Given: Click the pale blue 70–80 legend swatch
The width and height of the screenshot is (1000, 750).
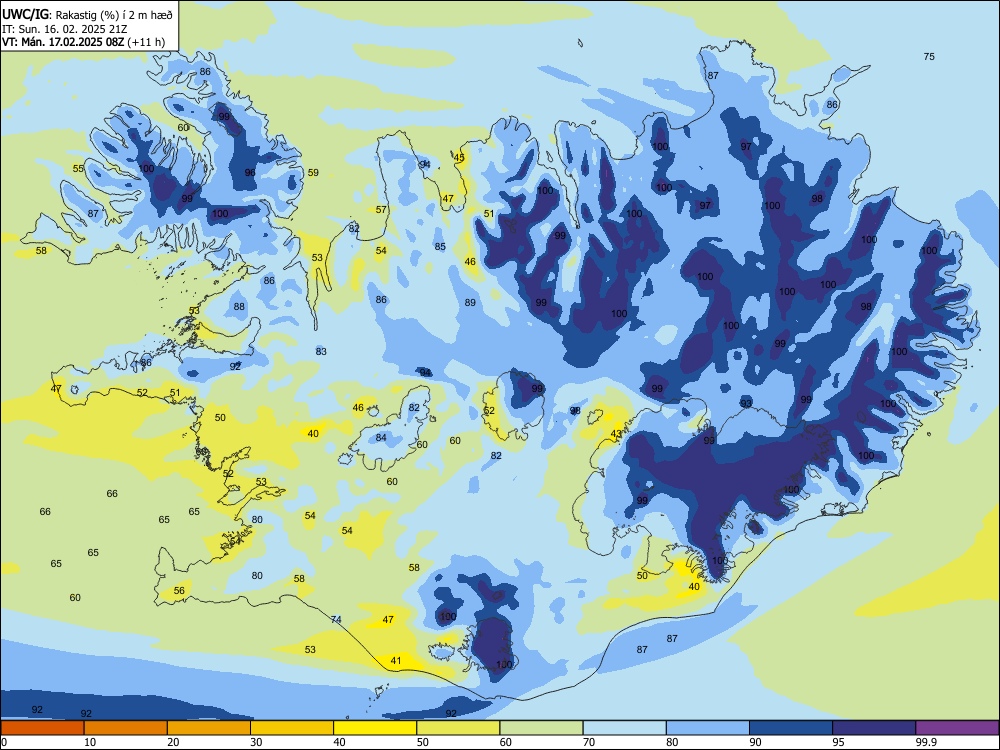Looking at the screenshot, I should [624, 728].
